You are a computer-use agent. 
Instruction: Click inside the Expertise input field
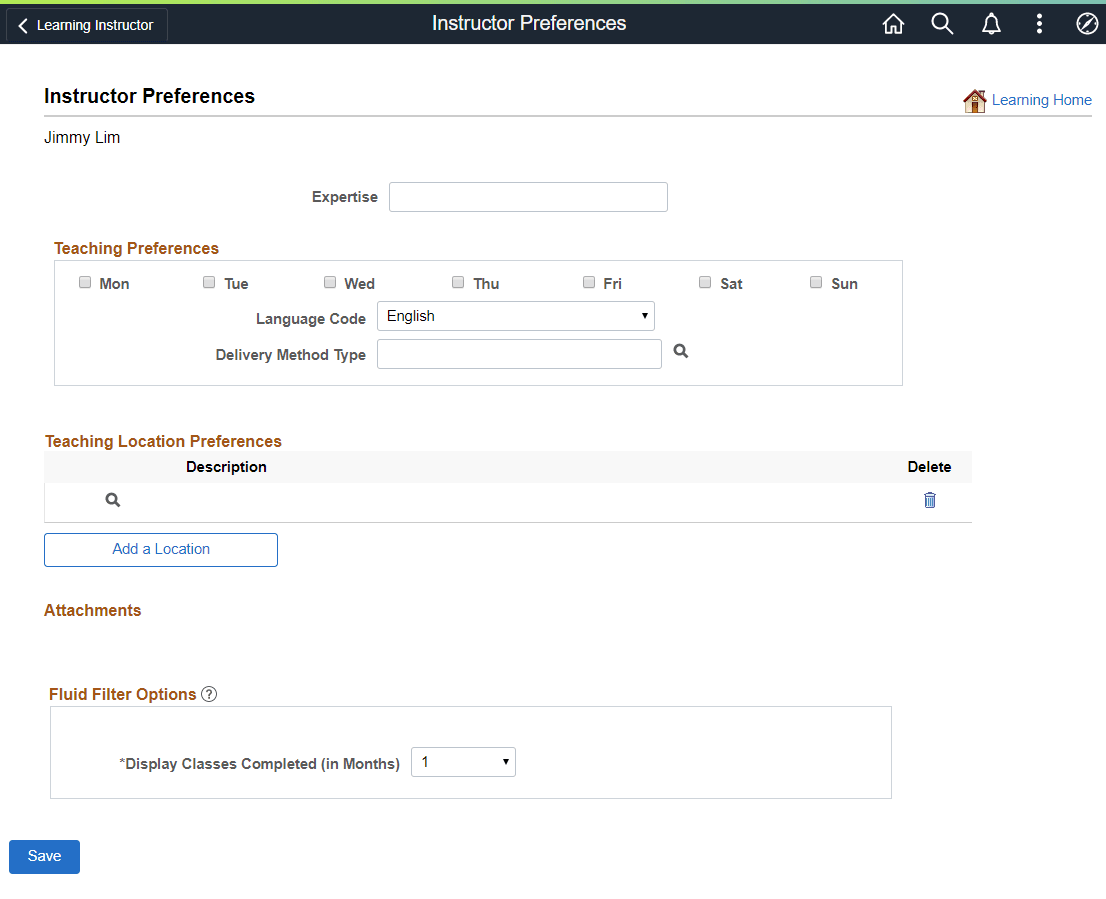528,196
